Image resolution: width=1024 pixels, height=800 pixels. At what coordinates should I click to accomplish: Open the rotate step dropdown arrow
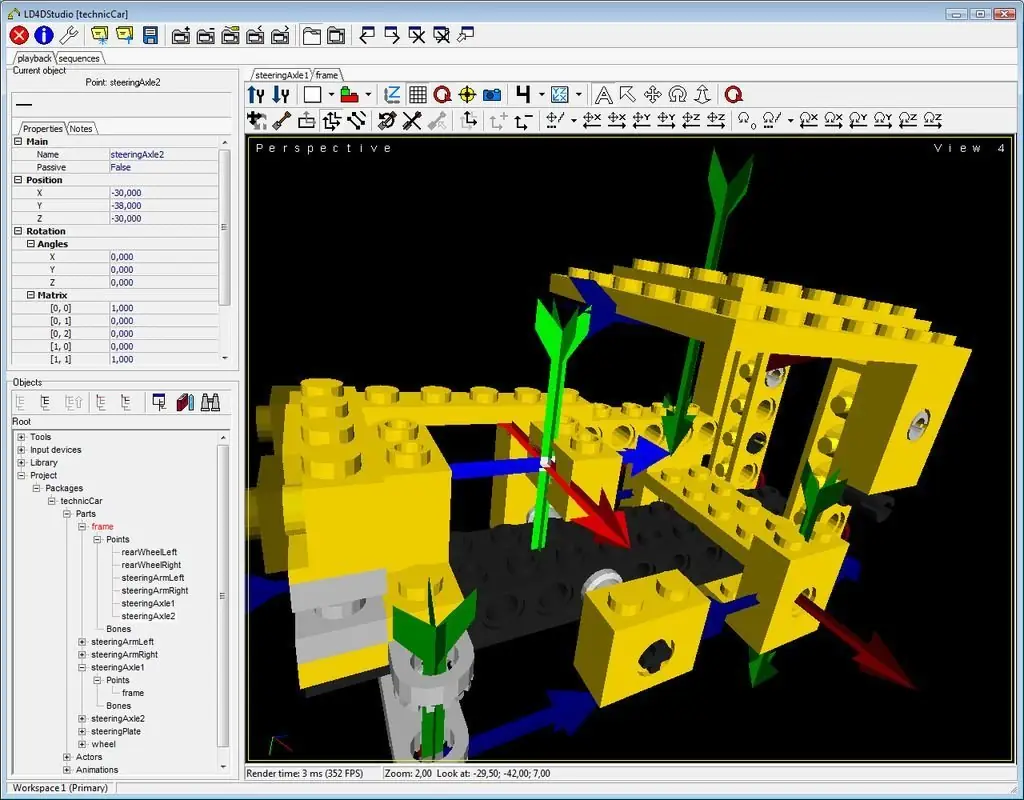pyautogui.click(x=790, y=120)
